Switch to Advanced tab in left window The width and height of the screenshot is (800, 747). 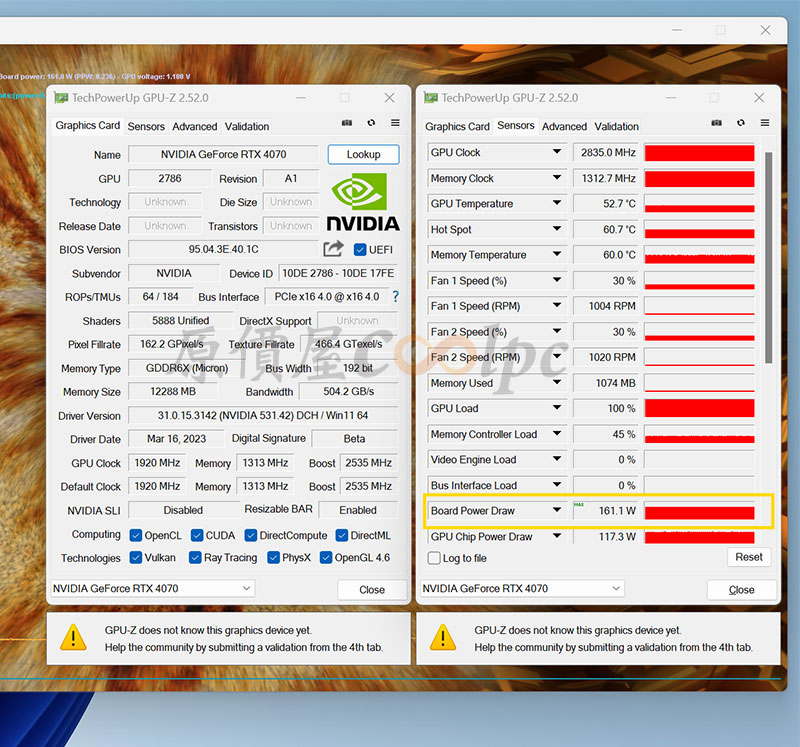[194, 126]
